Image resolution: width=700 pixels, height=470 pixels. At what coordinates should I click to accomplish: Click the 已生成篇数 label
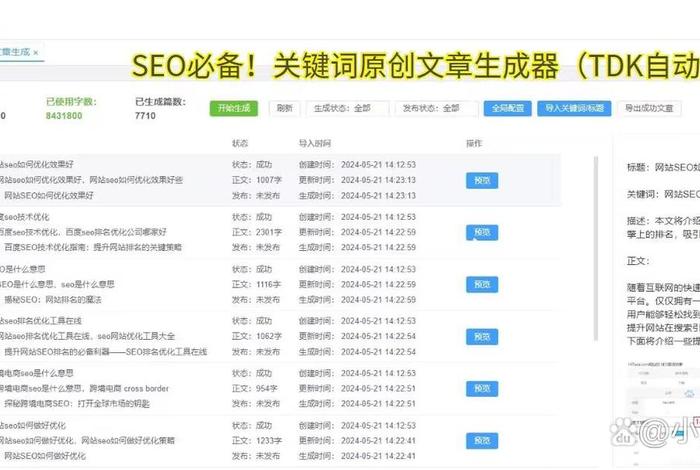point(160,102)
